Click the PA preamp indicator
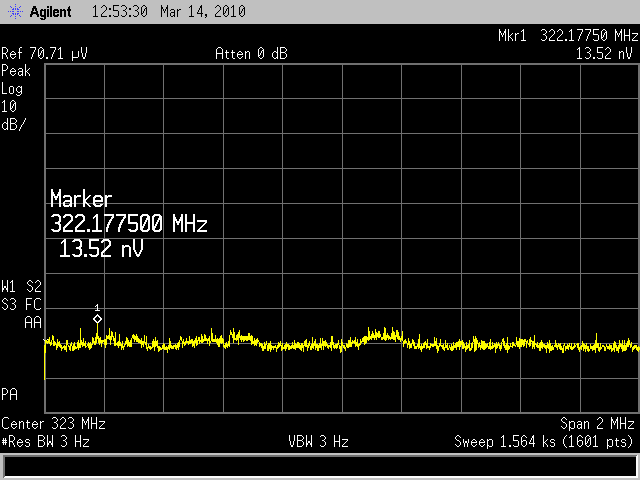640x480 pixels. coord(10,394)
